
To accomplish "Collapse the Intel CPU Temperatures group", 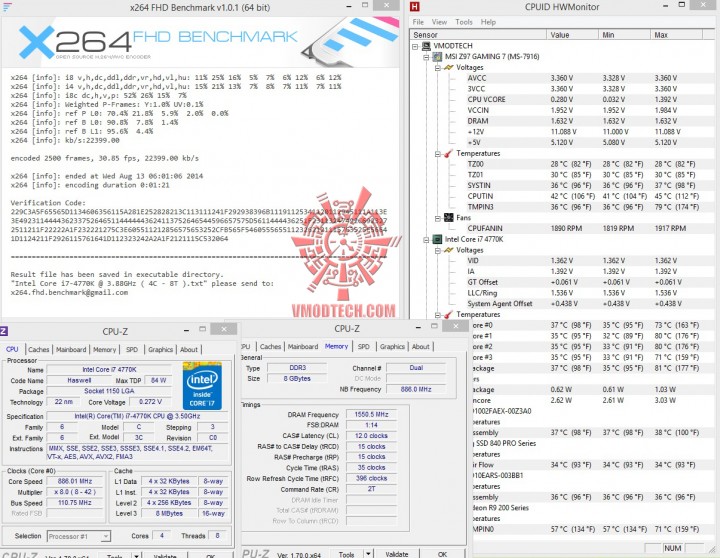I will pyautogui.click(x=438, y=315).
